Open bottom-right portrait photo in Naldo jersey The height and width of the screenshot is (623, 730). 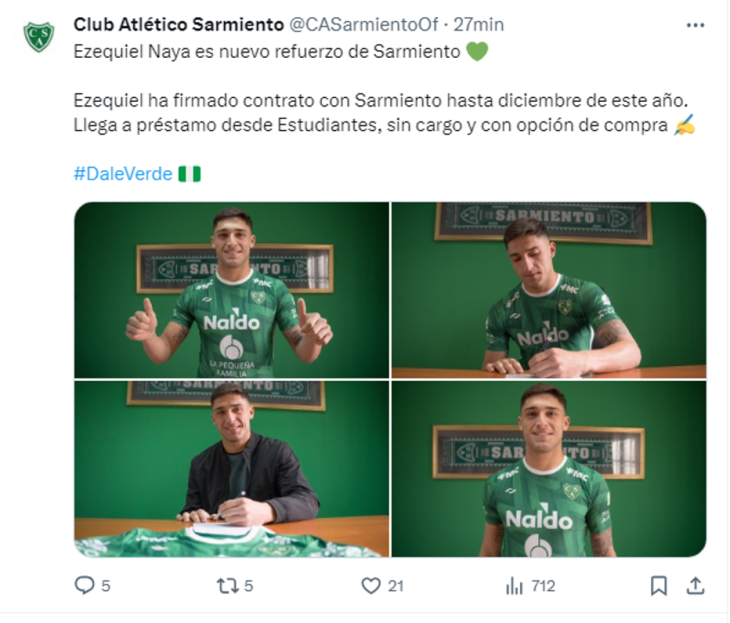(x=549, y=469)
